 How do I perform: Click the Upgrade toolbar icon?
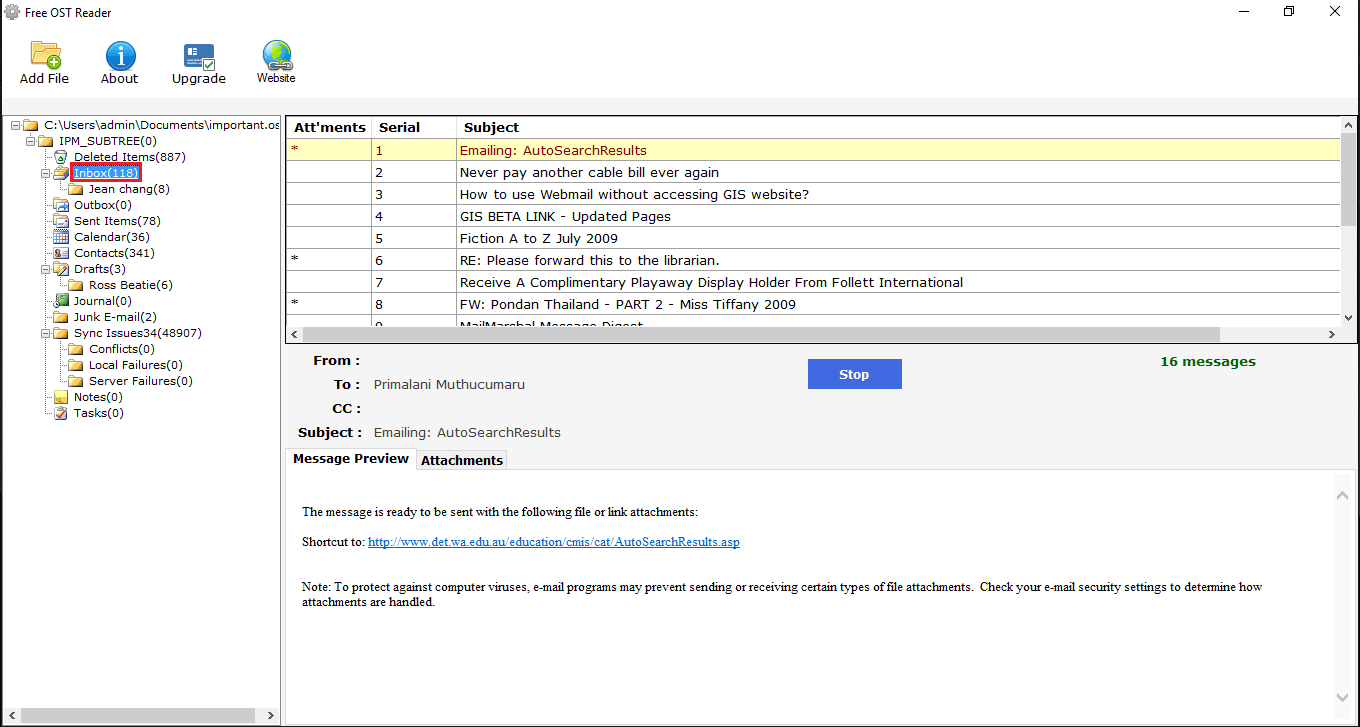(x=199, y=57)
